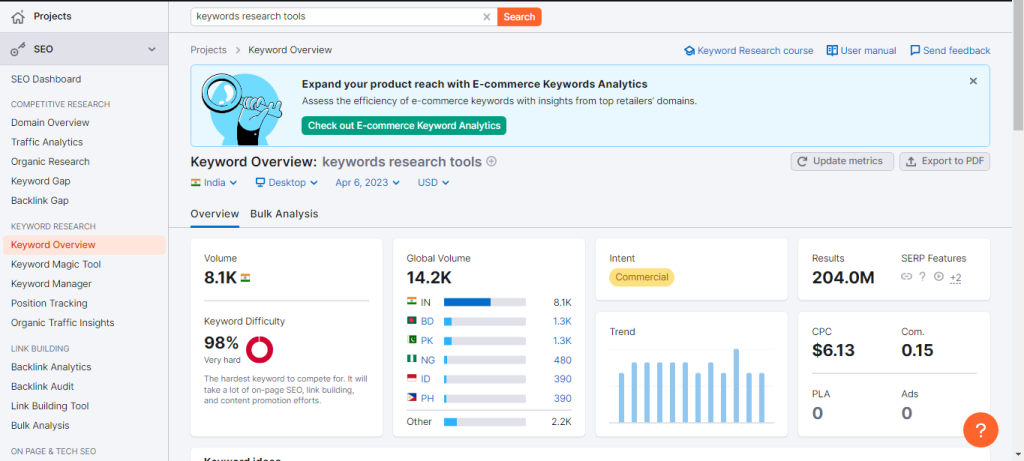Collapse the SEO section in sidebar
This screenshot has width=1024, height=461.
pyautogui.click(x=152, y=49)
